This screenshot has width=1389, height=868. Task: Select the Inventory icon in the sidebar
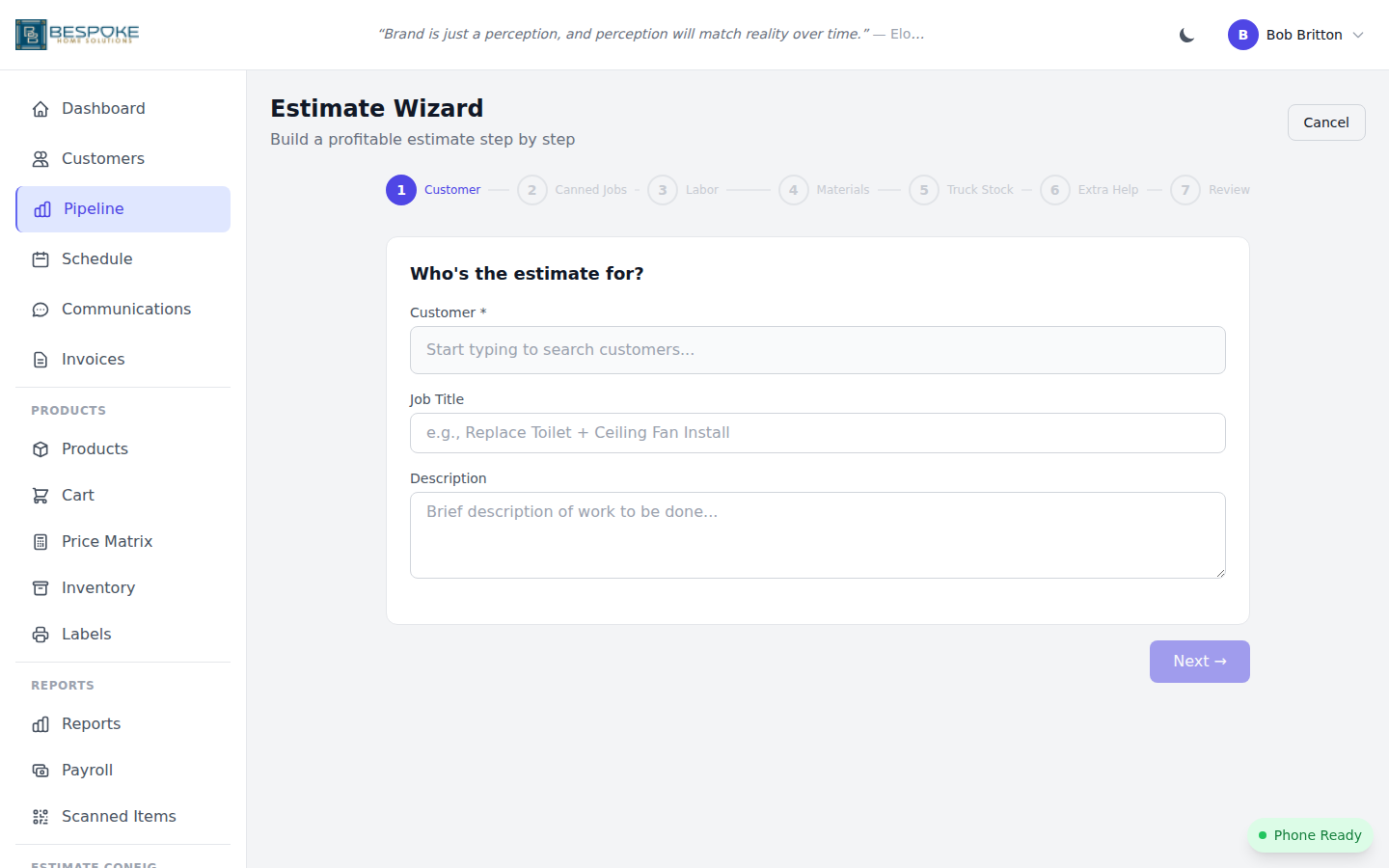pyautogui.click(x=40, y=587)
